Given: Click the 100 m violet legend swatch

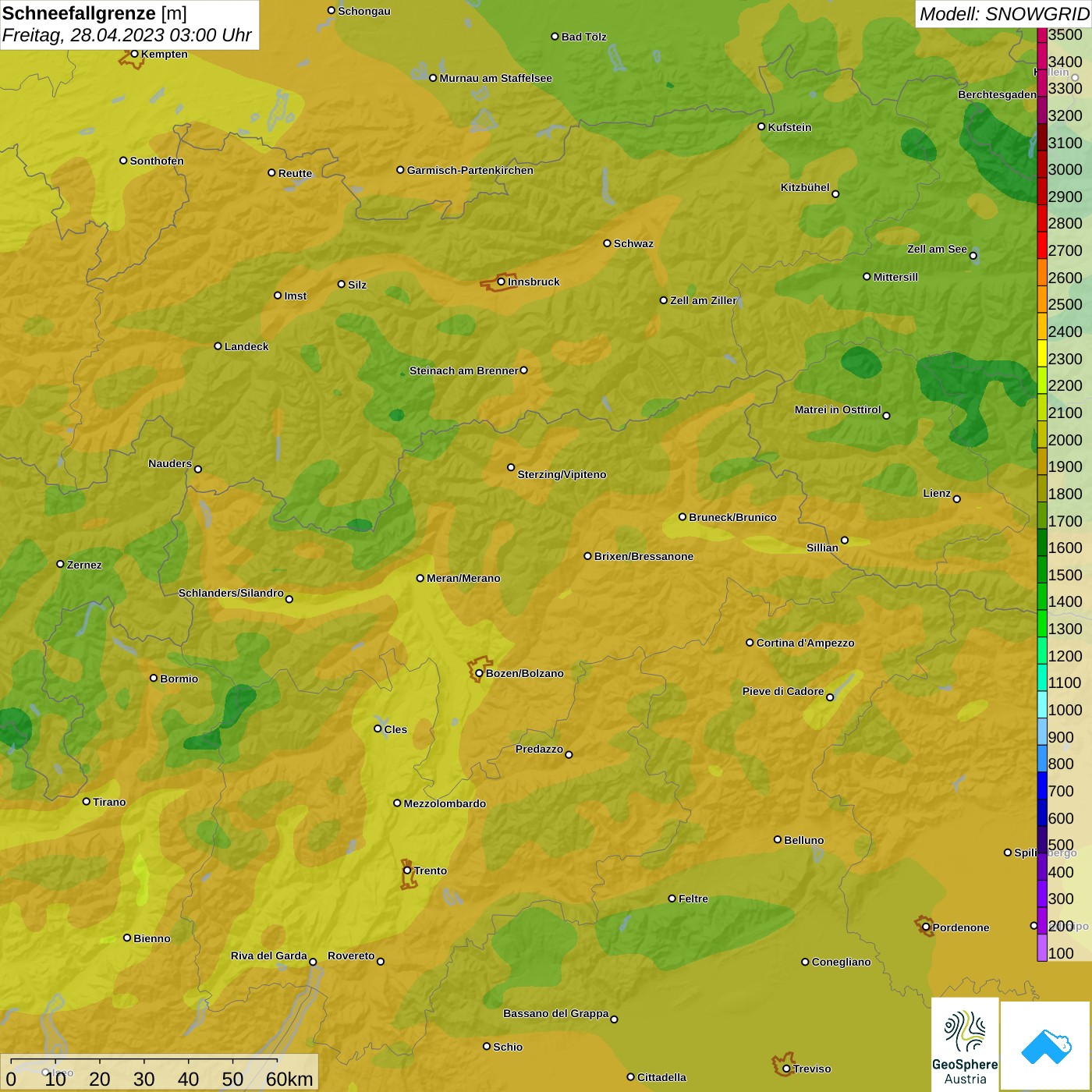Looking at the screenshot, I should click(1042, 948).
